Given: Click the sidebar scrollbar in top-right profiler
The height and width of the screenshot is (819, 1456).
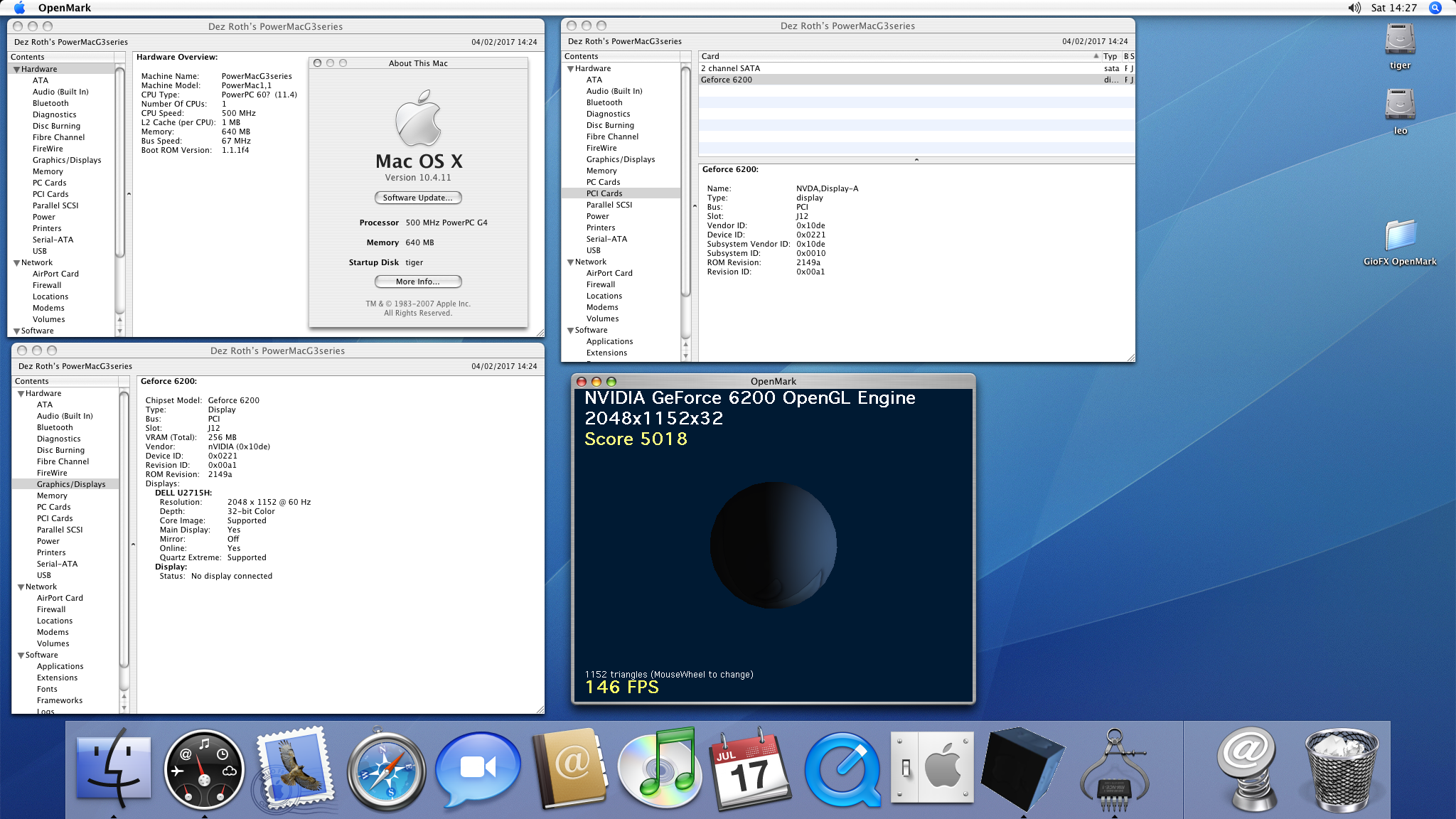Looking at the screenshot, I should pyautogui.click(x=685, y=181).
